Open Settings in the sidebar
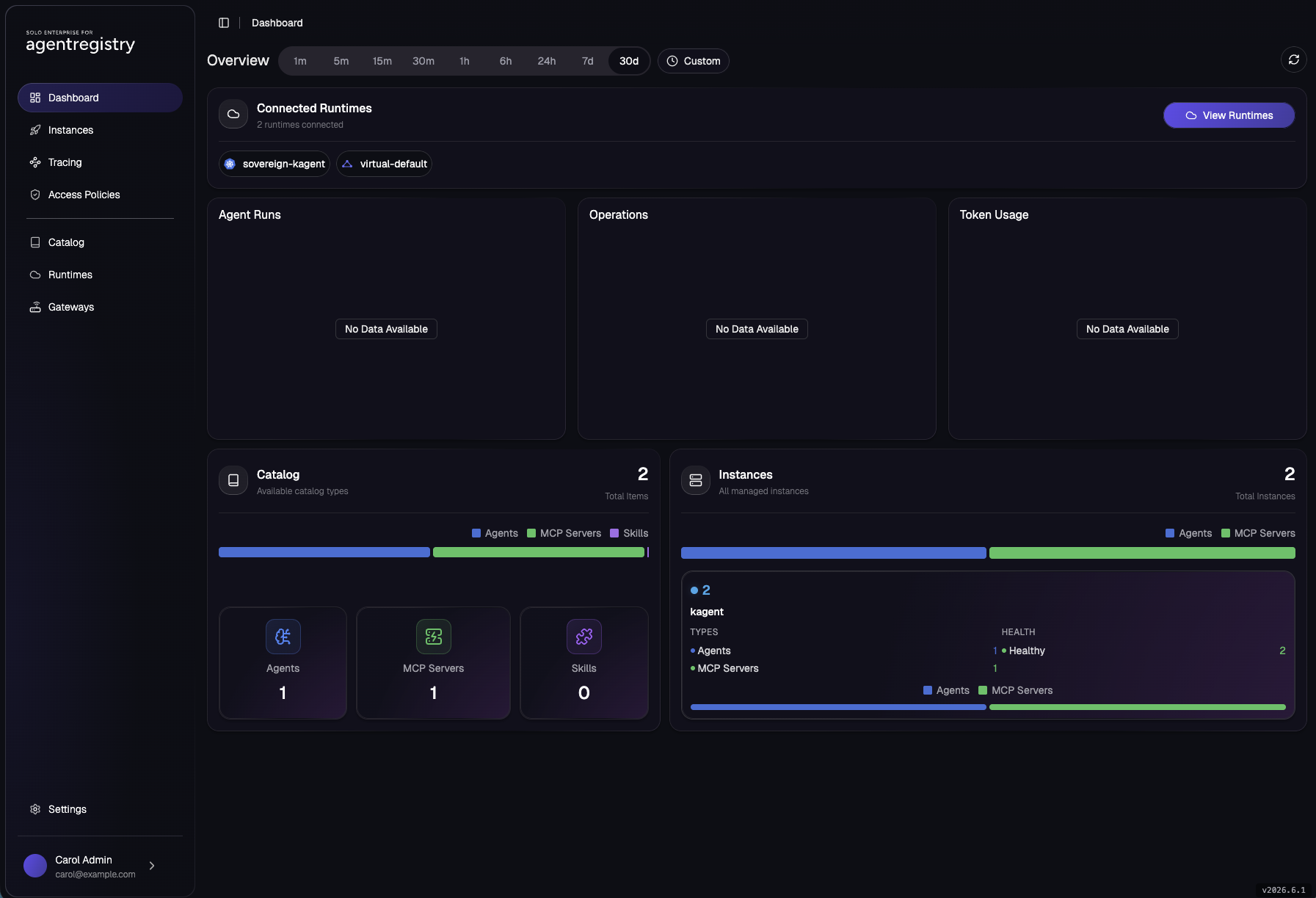 (100, 809)
